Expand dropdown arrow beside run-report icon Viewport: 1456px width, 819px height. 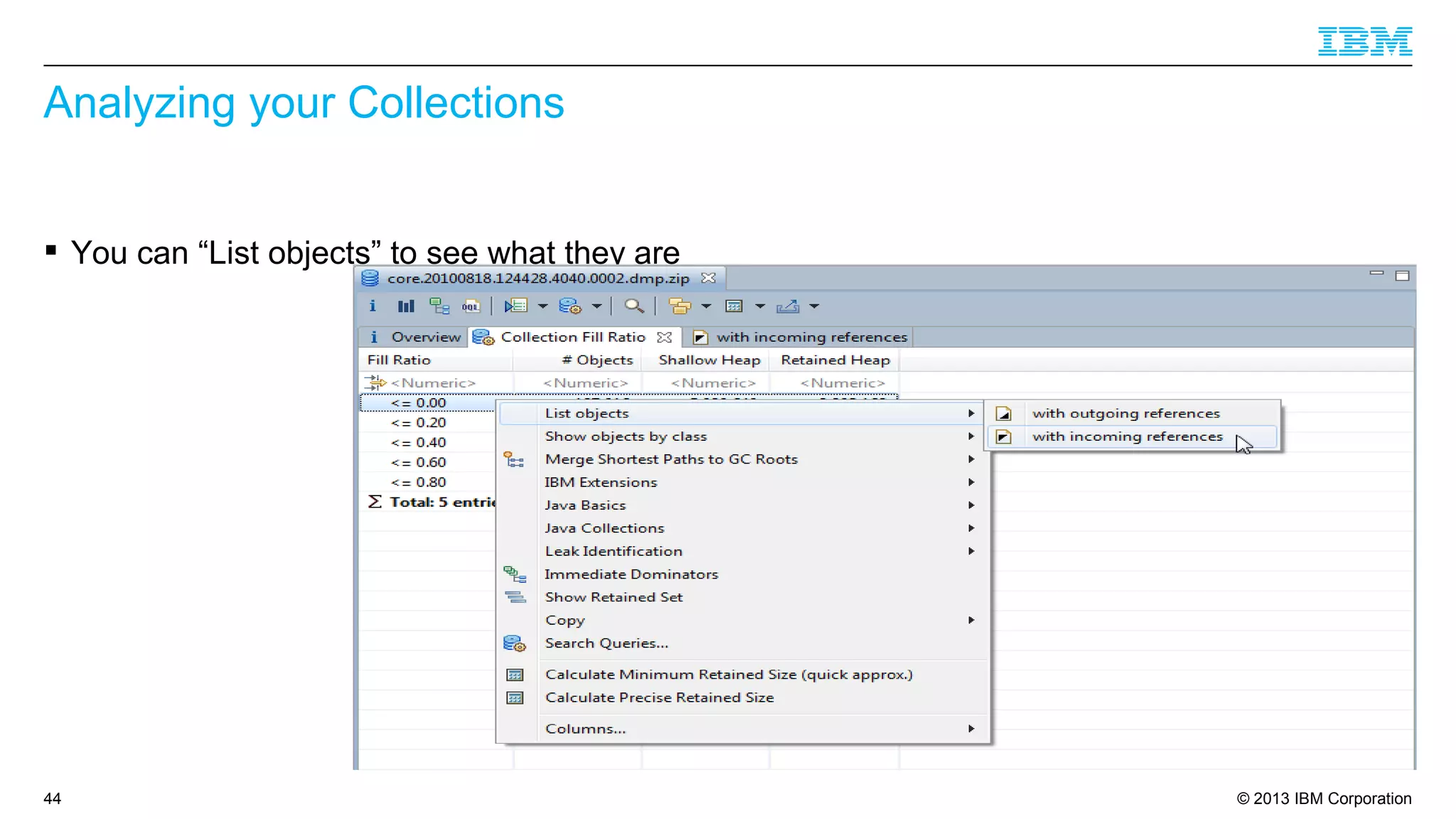(x=543, y=306)
